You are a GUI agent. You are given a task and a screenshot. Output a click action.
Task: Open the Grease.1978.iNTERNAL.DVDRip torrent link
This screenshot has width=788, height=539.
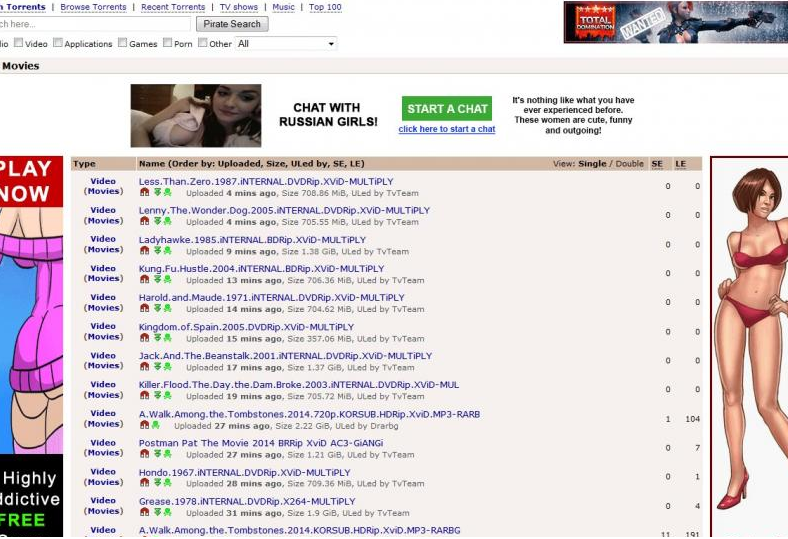point(246,501)
